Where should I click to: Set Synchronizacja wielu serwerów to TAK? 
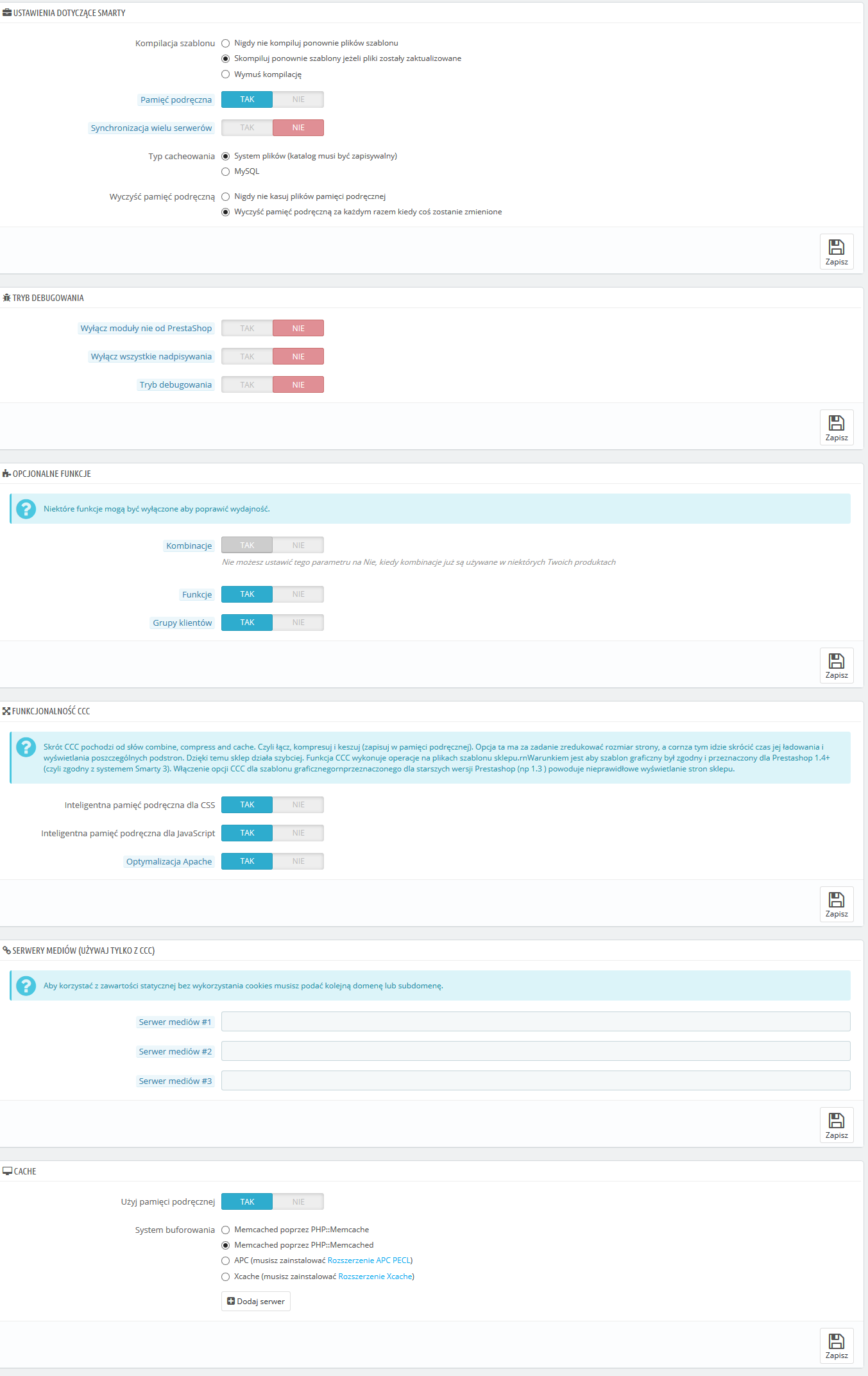point(247,128)
